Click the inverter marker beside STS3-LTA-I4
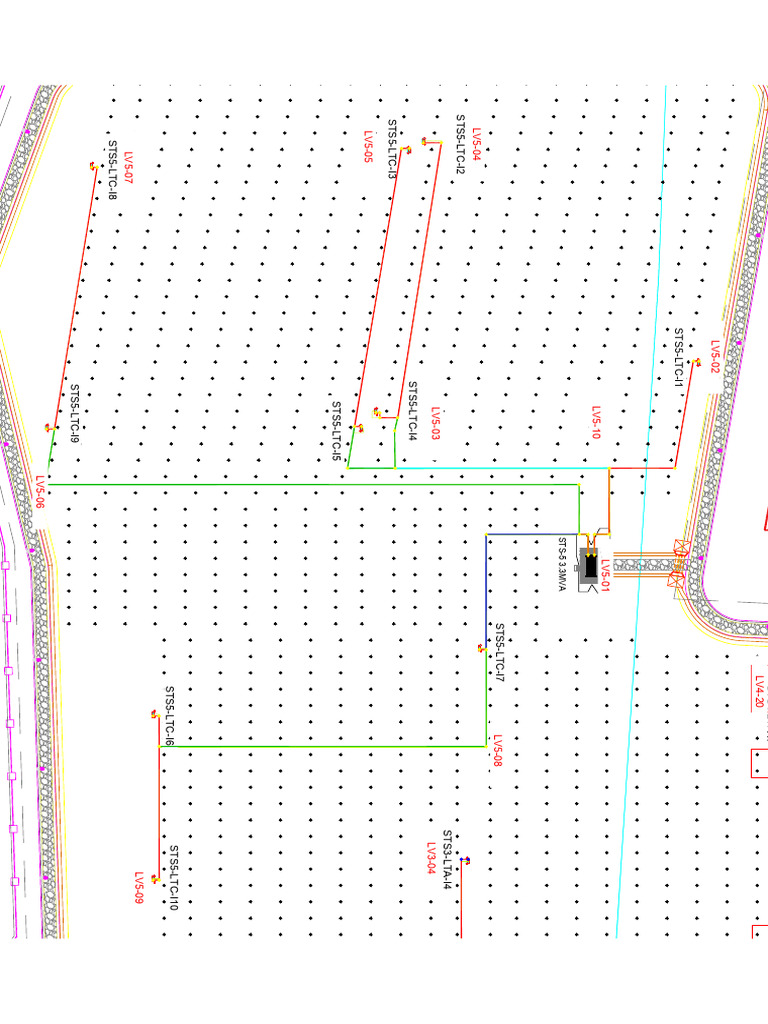 coord(464,860)
